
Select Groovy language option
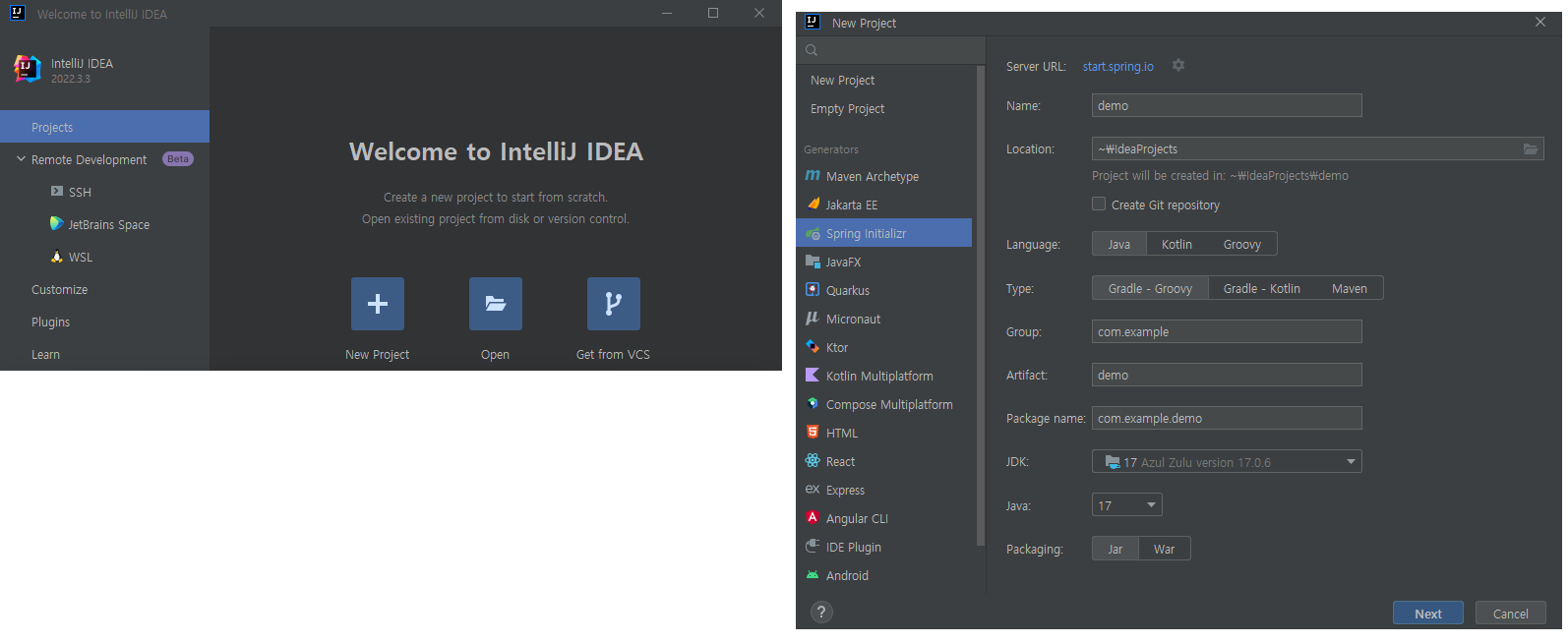(x=1242, y=244)
